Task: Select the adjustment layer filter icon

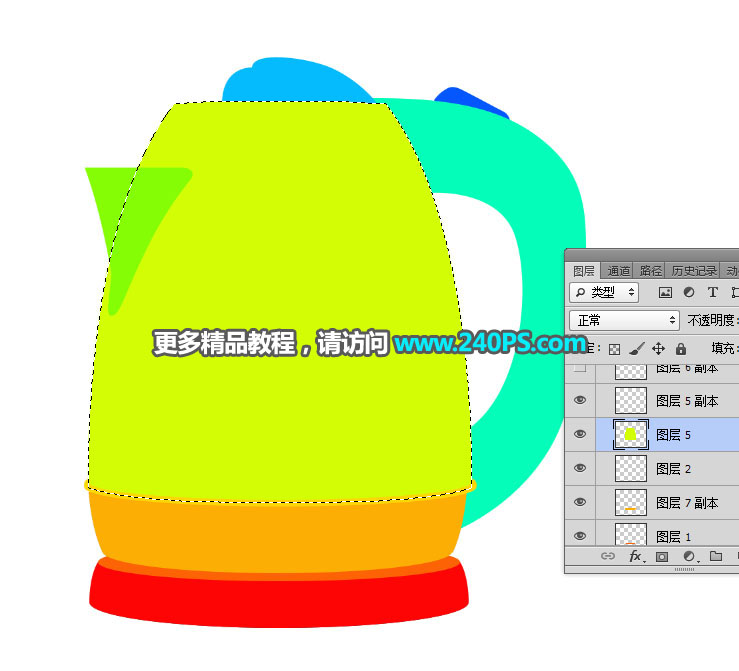Action: point(689,292)
